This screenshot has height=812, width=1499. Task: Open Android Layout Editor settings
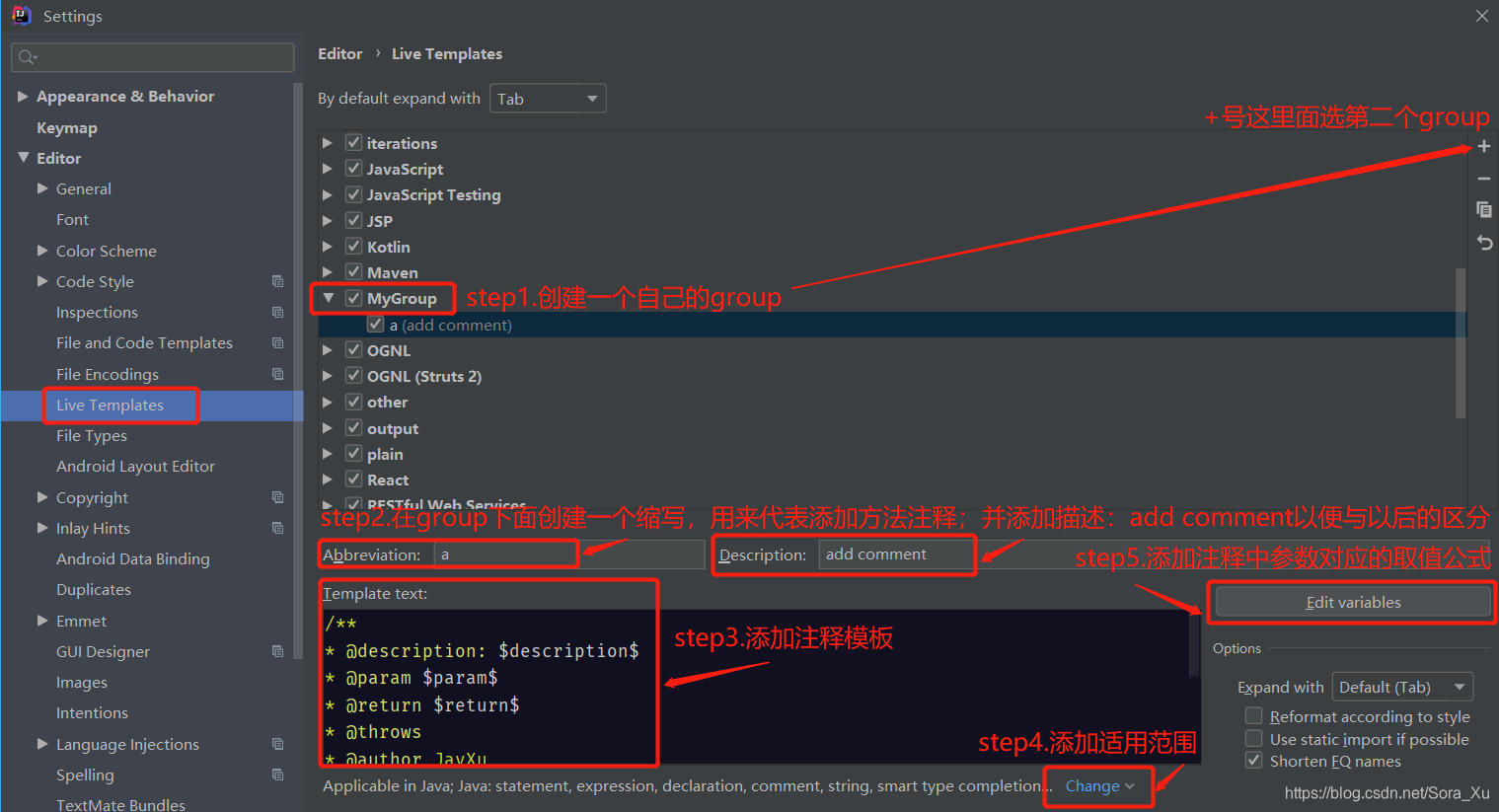135,466
